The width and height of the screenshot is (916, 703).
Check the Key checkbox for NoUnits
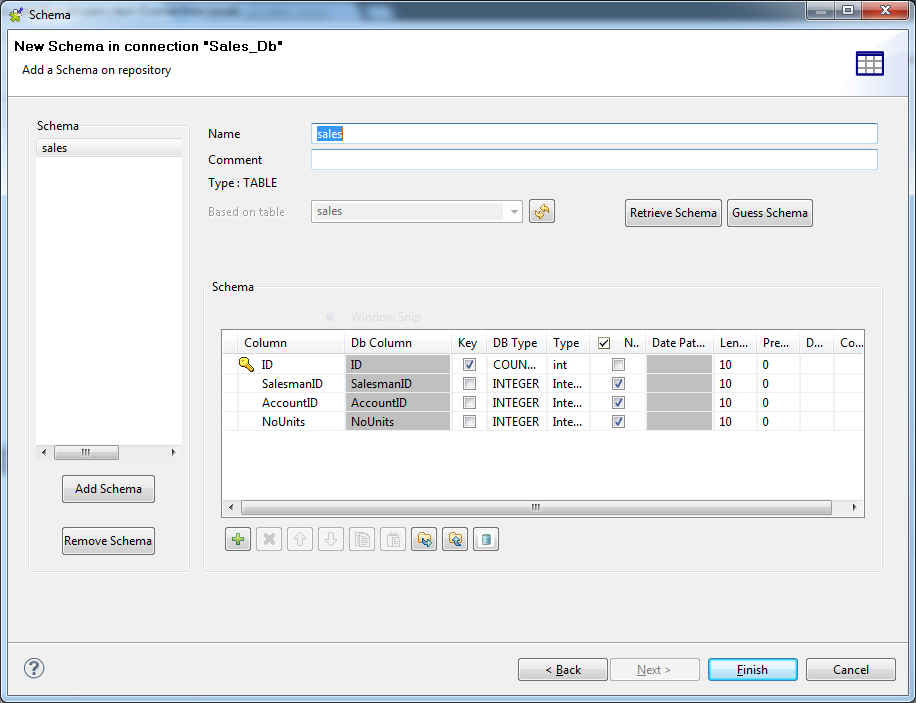coord(469,422)
